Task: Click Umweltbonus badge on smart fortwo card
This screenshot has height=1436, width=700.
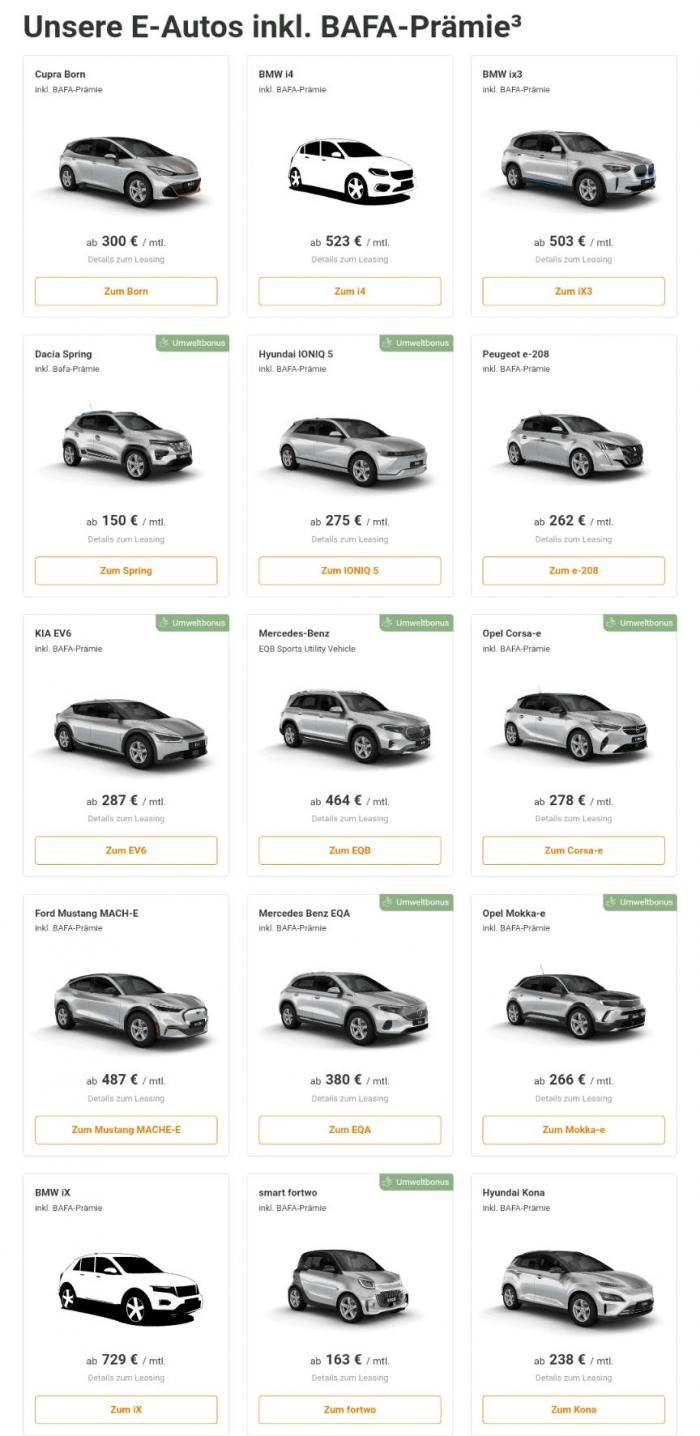Action: click(416, 1182)
